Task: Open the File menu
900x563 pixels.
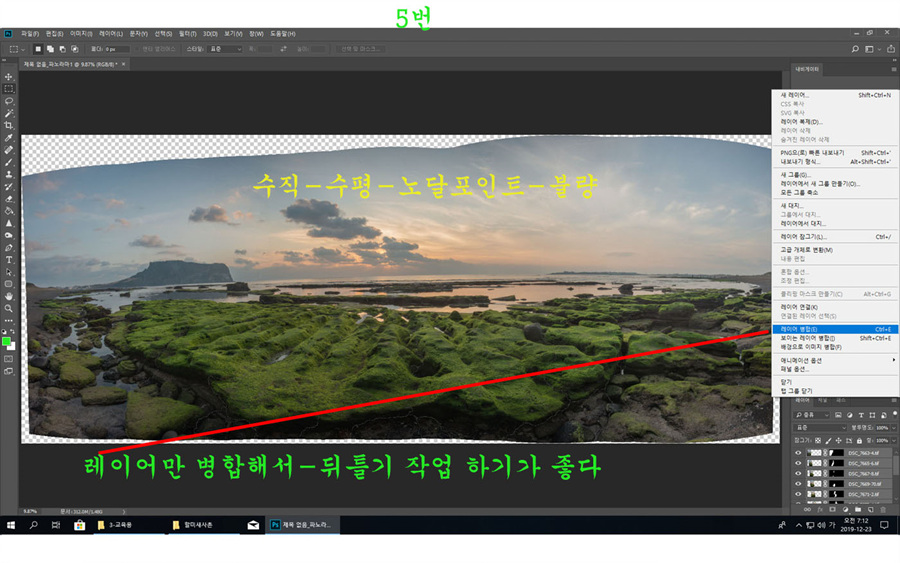Action: 29,34
